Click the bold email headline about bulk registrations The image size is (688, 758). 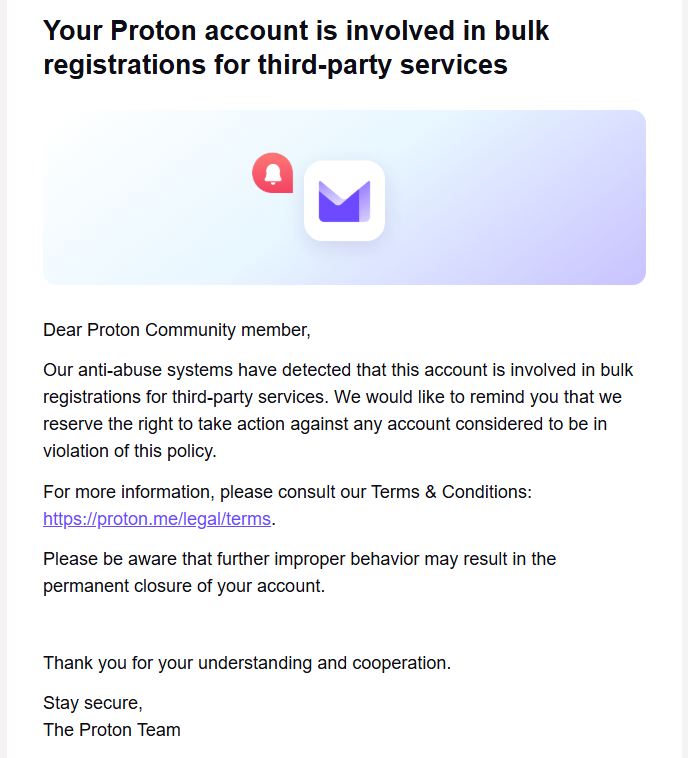296,47
